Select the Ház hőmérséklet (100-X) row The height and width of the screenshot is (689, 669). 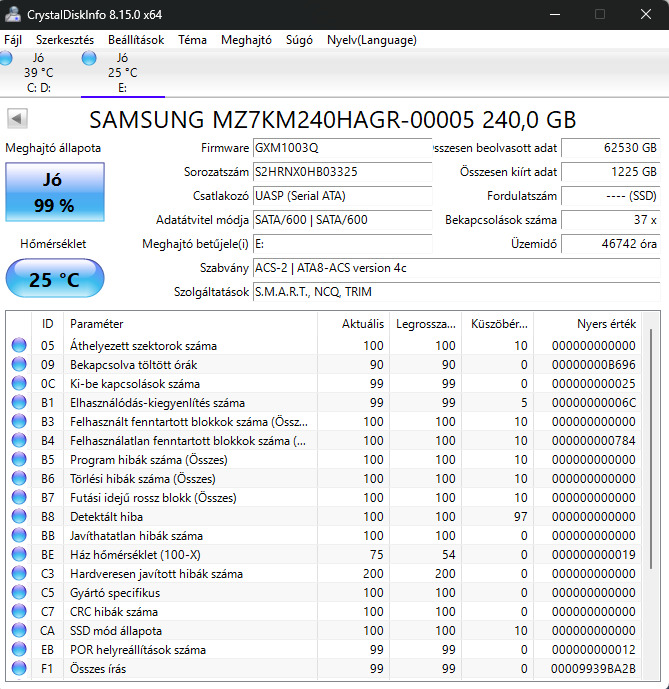coord(324,554)
